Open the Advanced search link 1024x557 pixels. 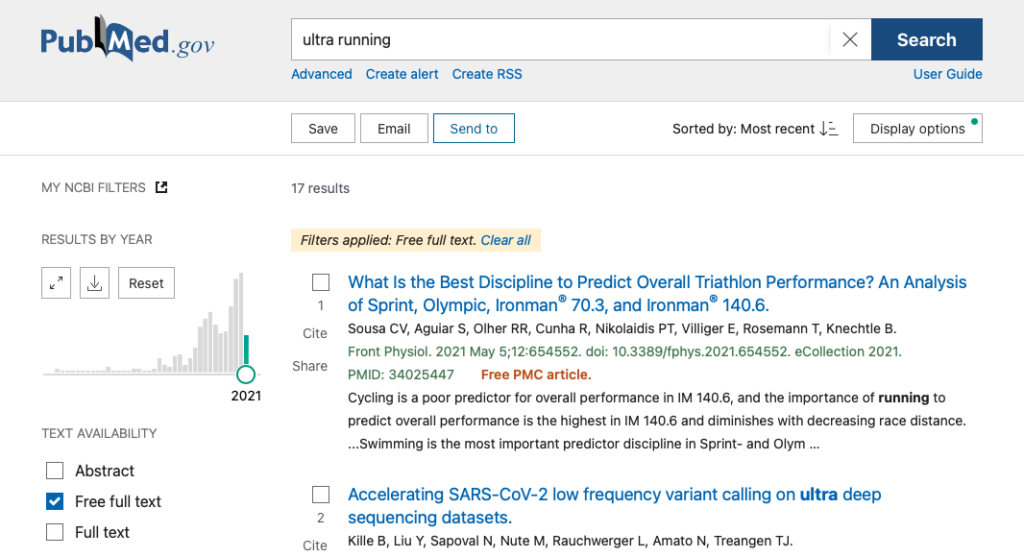click(321, 74)
